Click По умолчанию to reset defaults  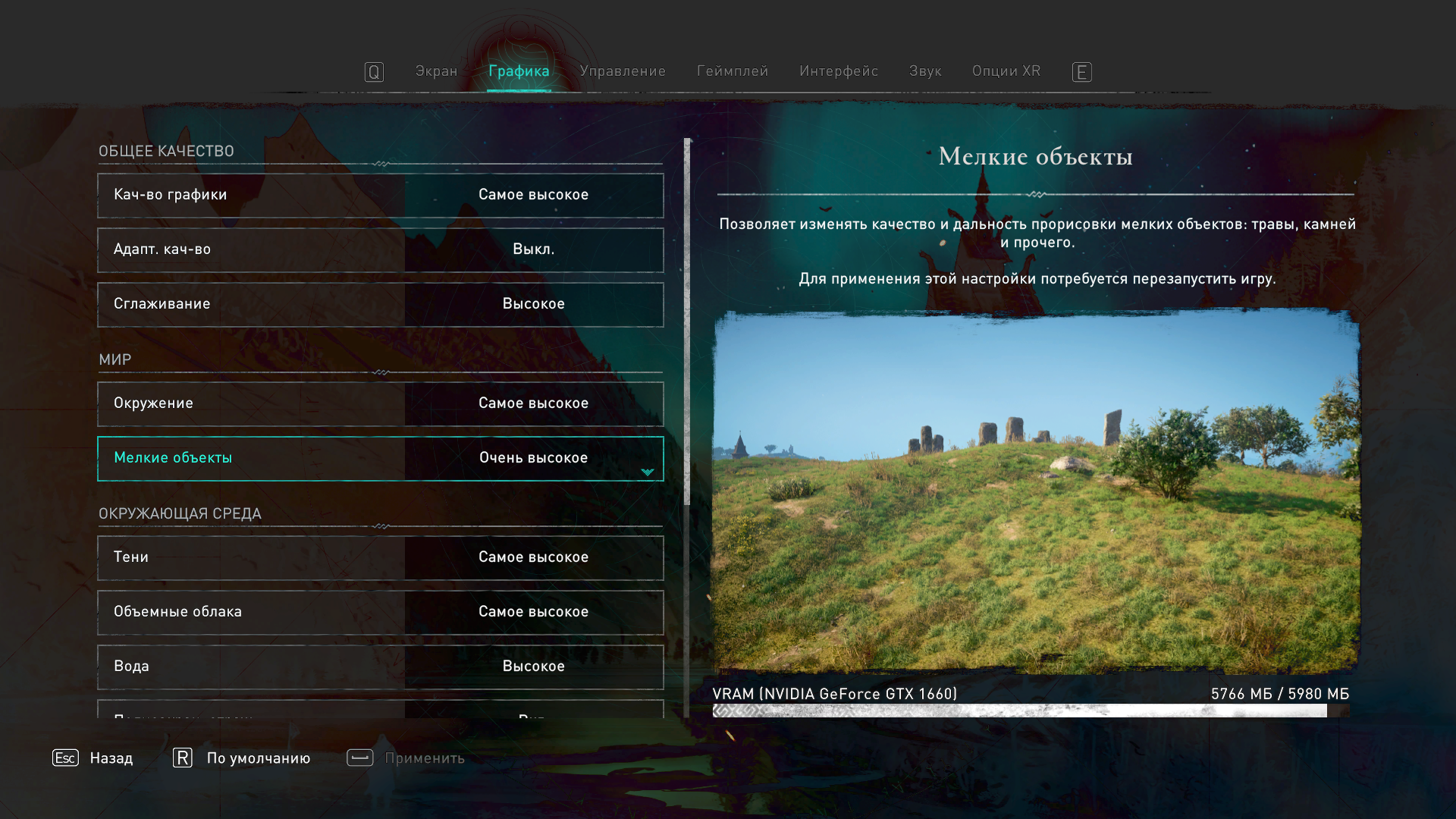tap(258, 758)
